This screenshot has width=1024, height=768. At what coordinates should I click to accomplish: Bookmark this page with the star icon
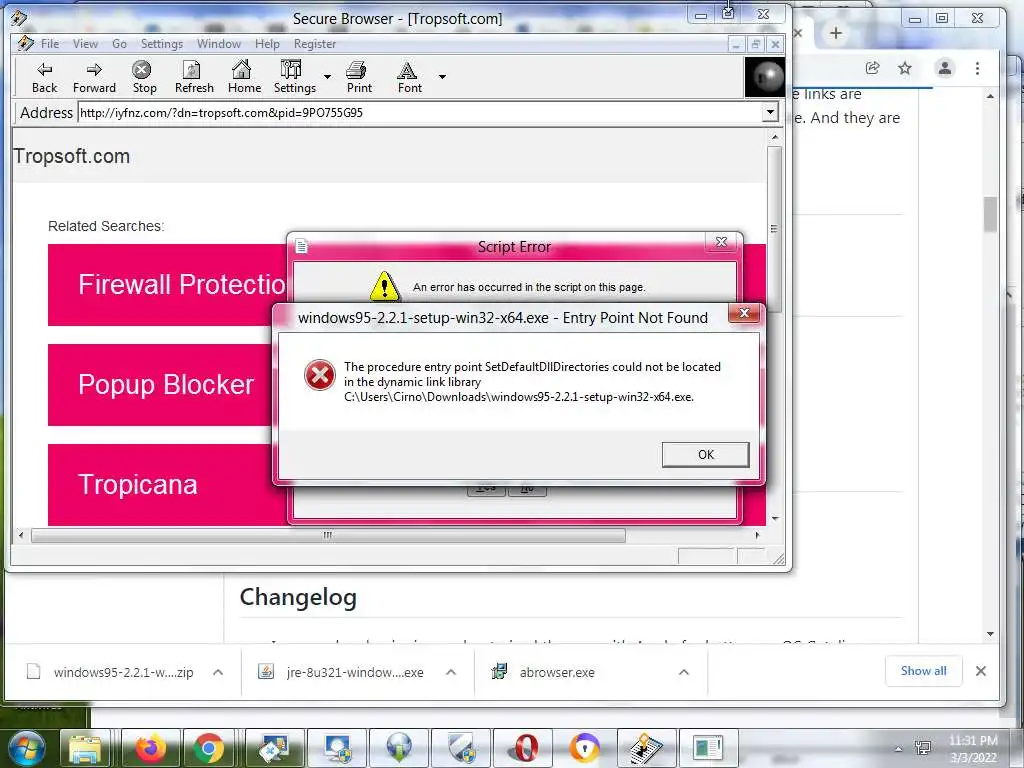coord(904,68)
